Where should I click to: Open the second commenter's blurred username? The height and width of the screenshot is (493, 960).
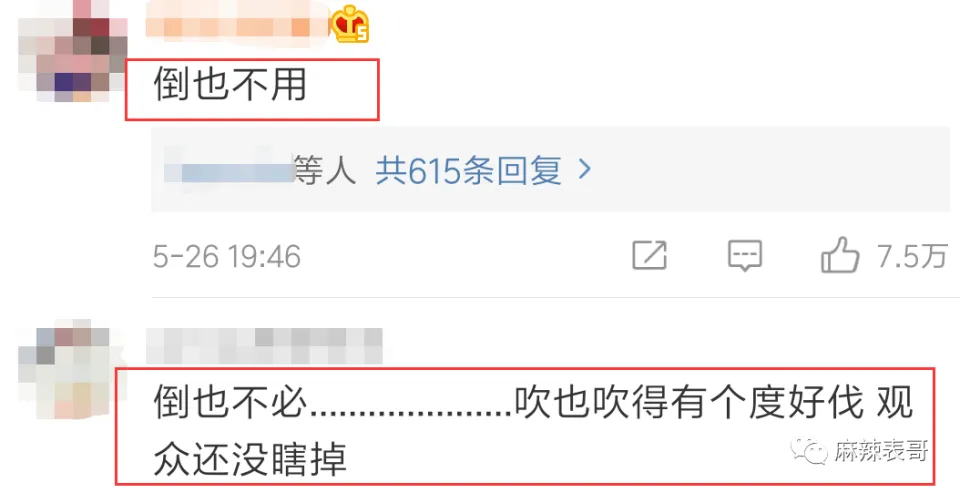point(264,346)
